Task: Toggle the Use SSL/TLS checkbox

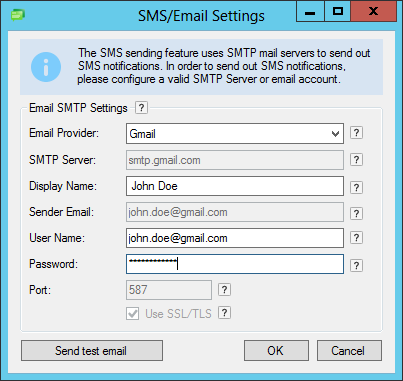Action: pyautogui.click(x=133, y=314)
